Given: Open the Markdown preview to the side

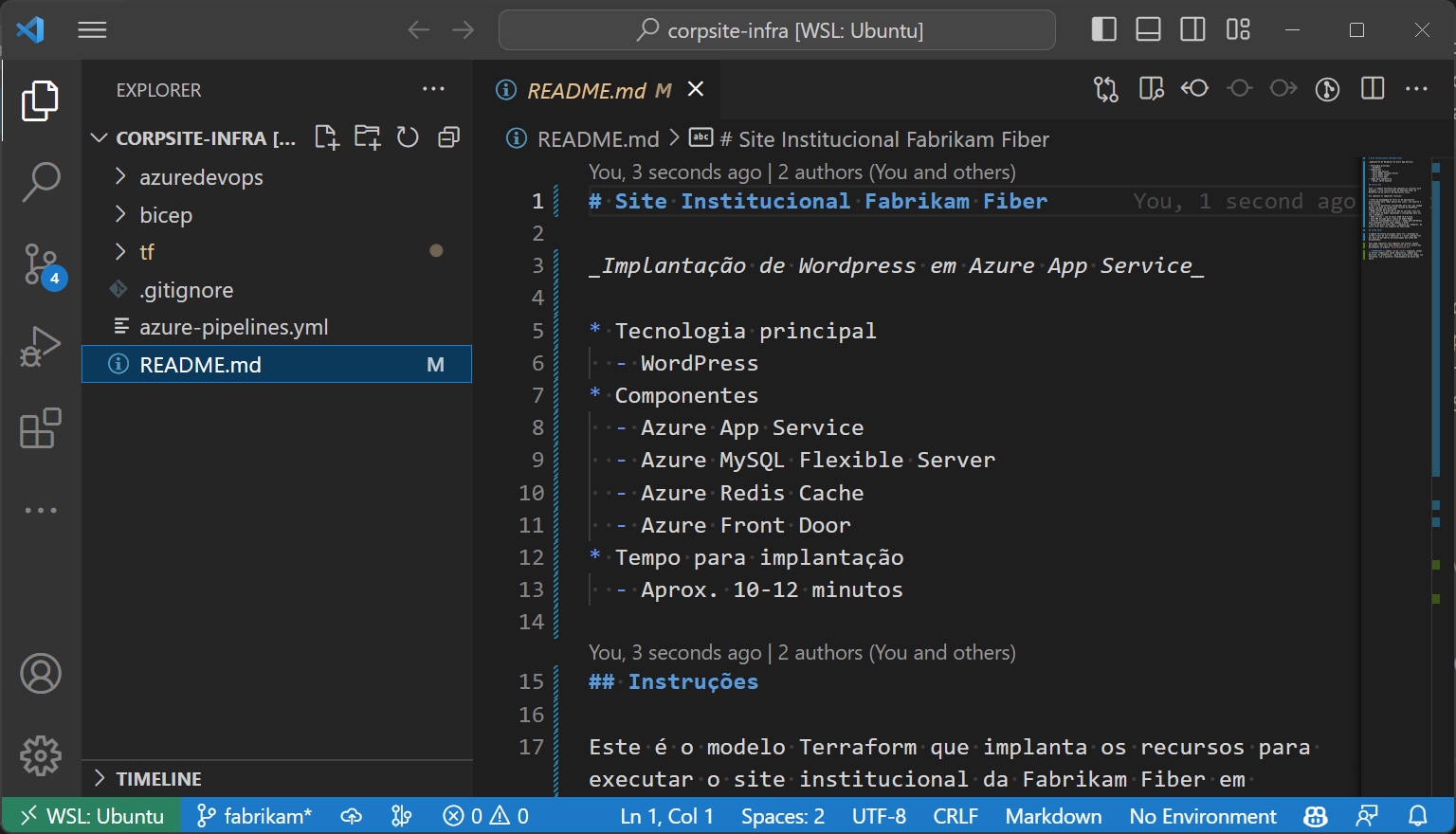Looking at the screenshot, I should click(x=1151, y=89).
